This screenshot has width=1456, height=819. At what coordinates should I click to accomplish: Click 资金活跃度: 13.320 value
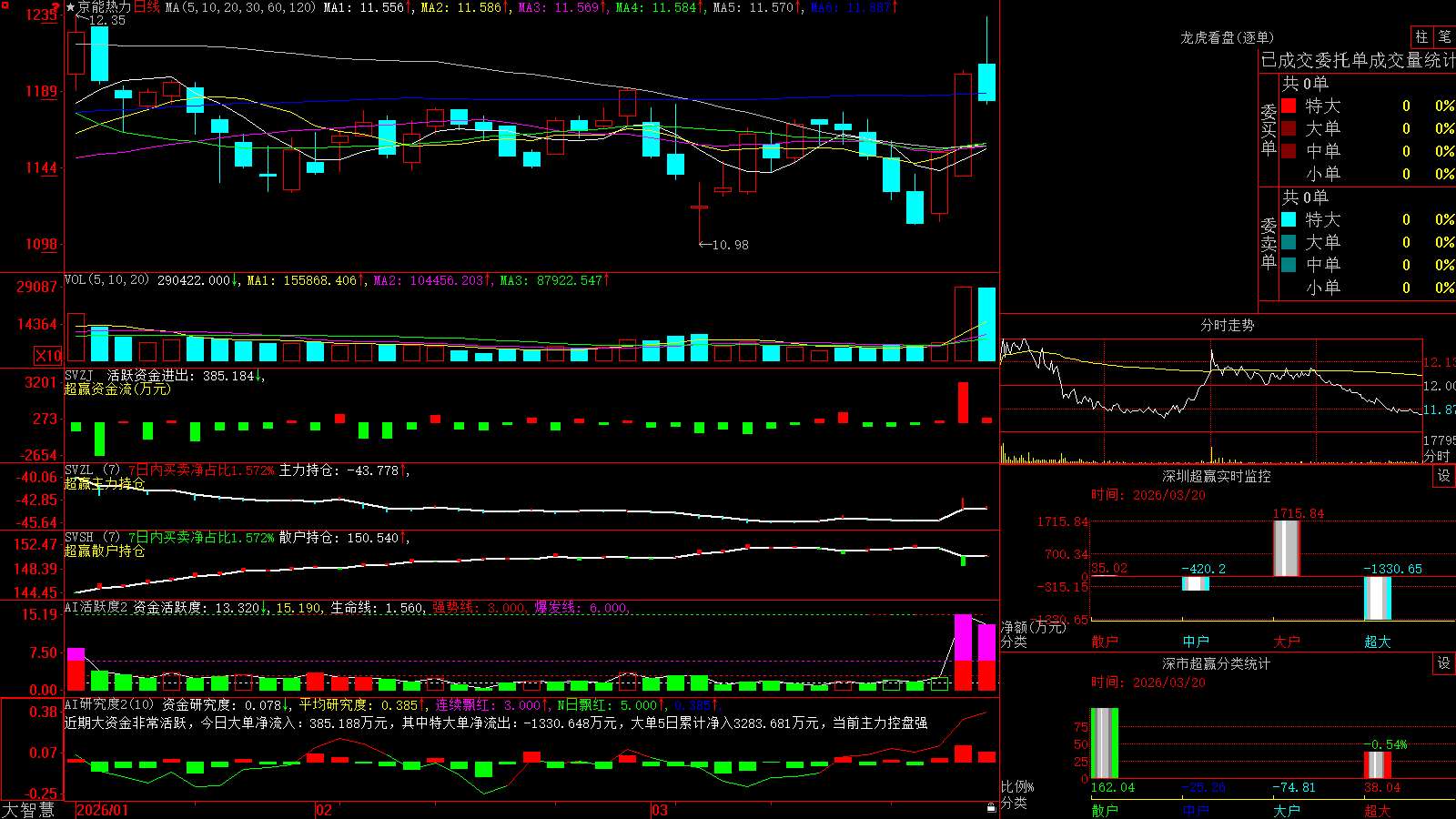click(200, 608)
